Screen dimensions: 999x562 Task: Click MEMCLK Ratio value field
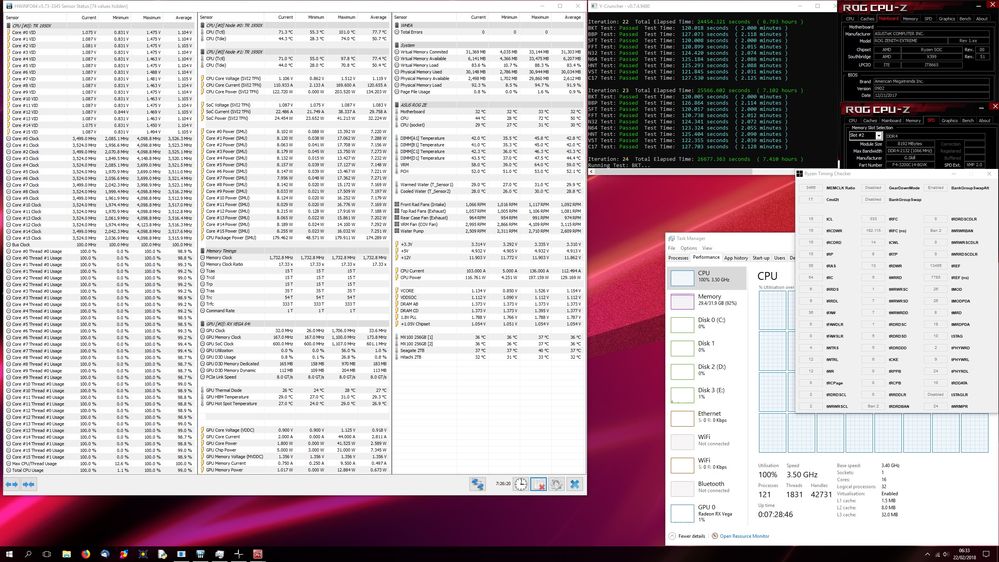click(811, 188)
